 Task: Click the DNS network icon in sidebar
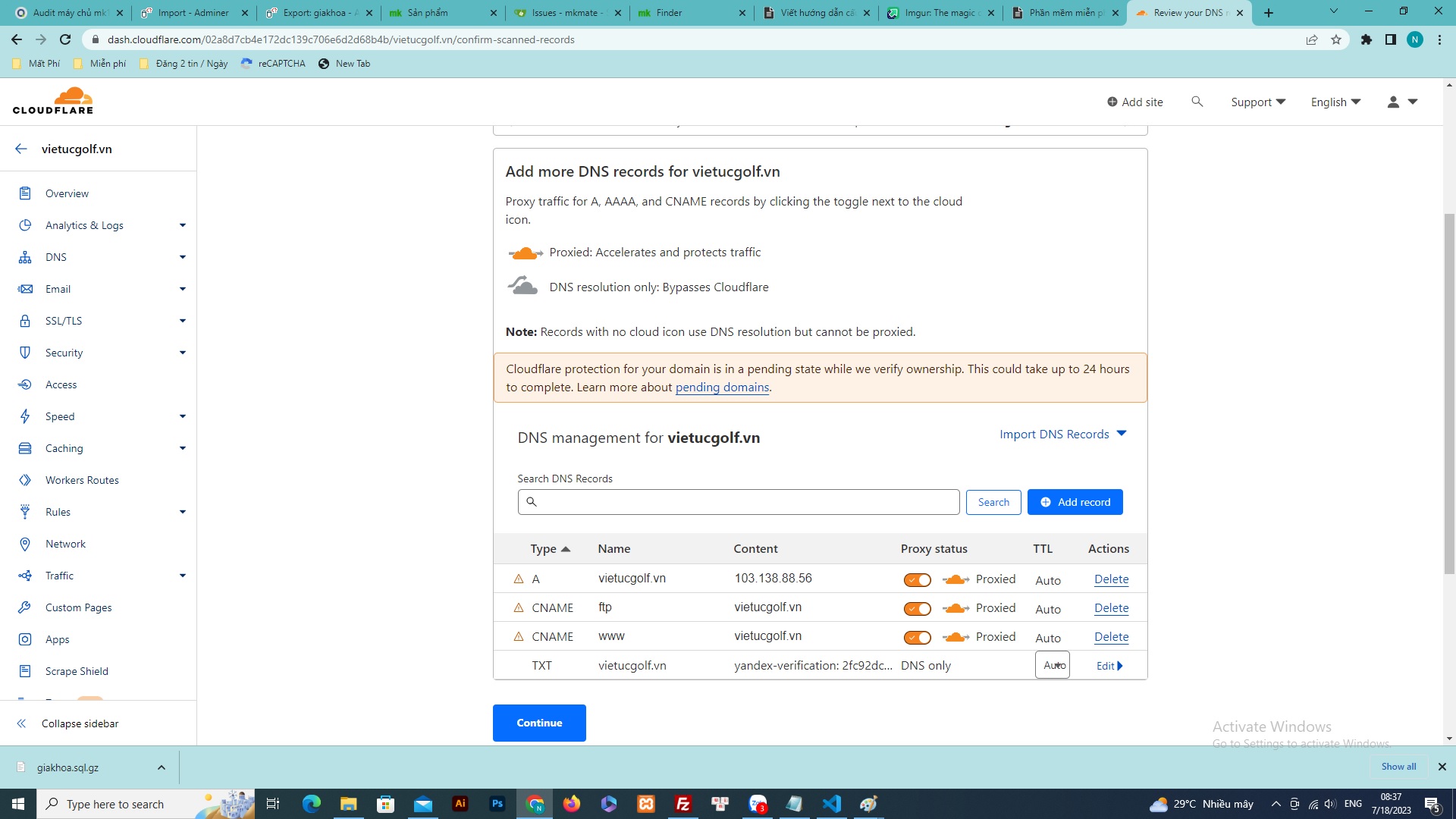coord(25,257)
